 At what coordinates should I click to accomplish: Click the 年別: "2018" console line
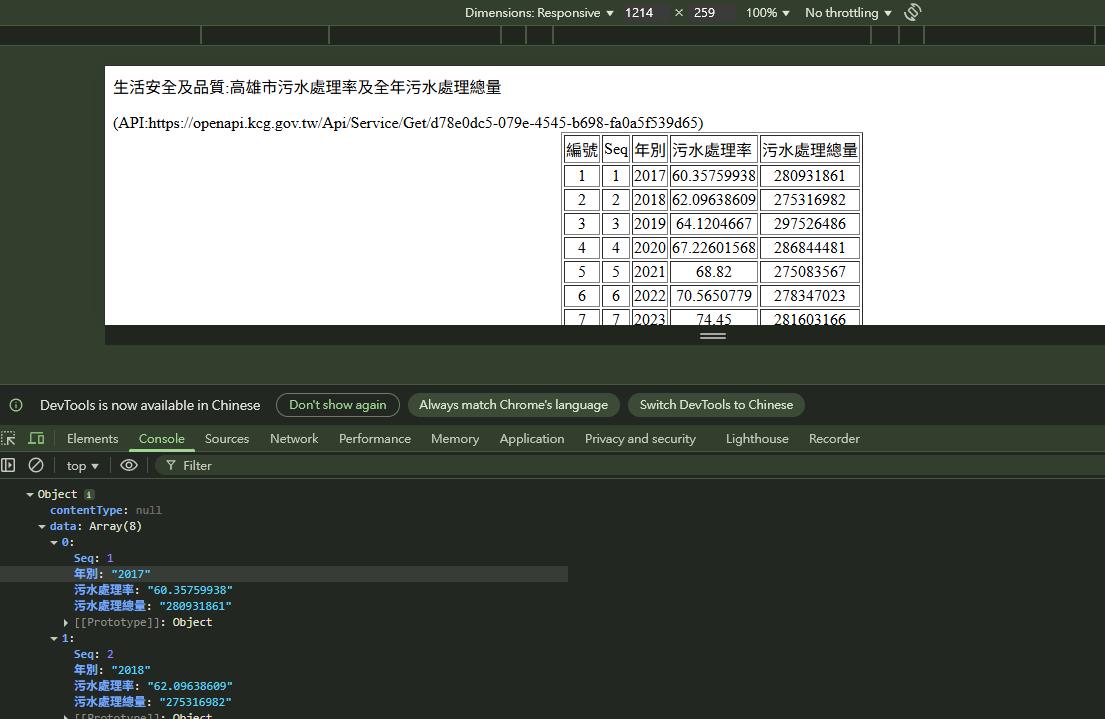pyautogui.click(x=112, y=670)
